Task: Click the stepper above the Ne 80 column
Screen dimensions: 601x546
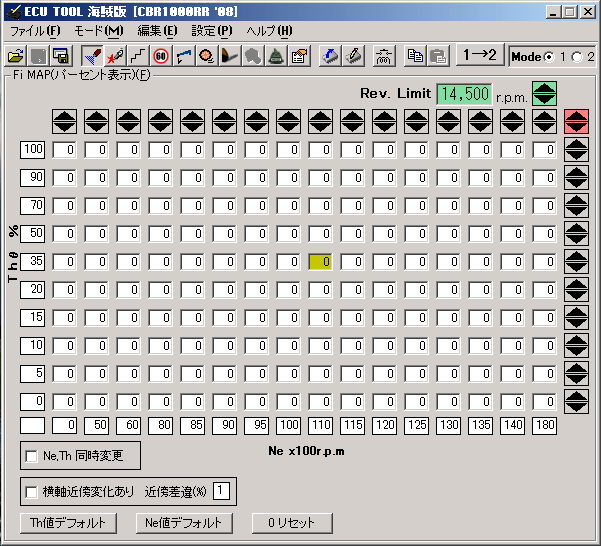Action: pyautogui.click(x=161, y=121)
